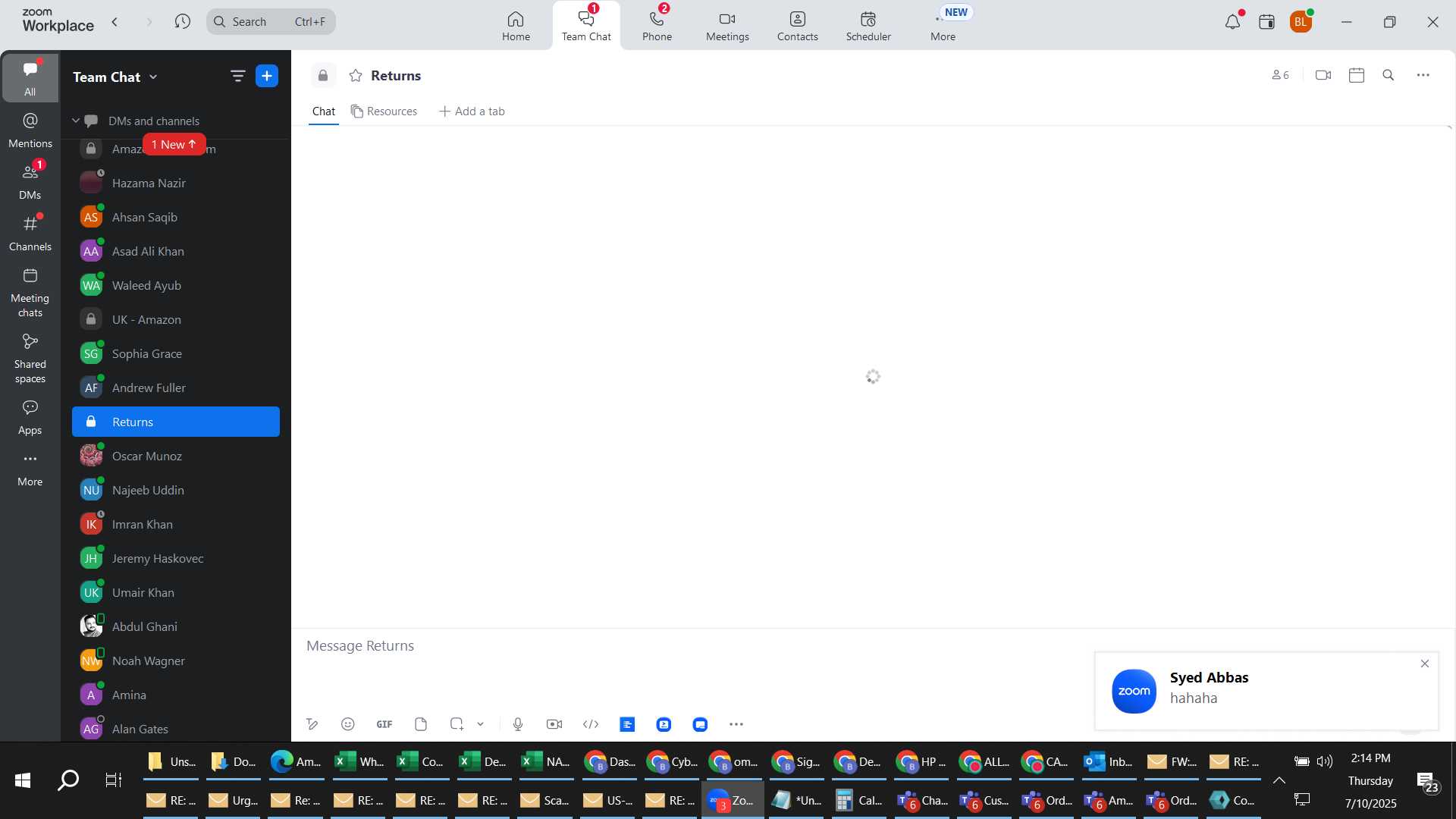This screenshot has width=1456, height=819.
Task: Open the calendar icon in the header
Action: (x=1266, y=21)
